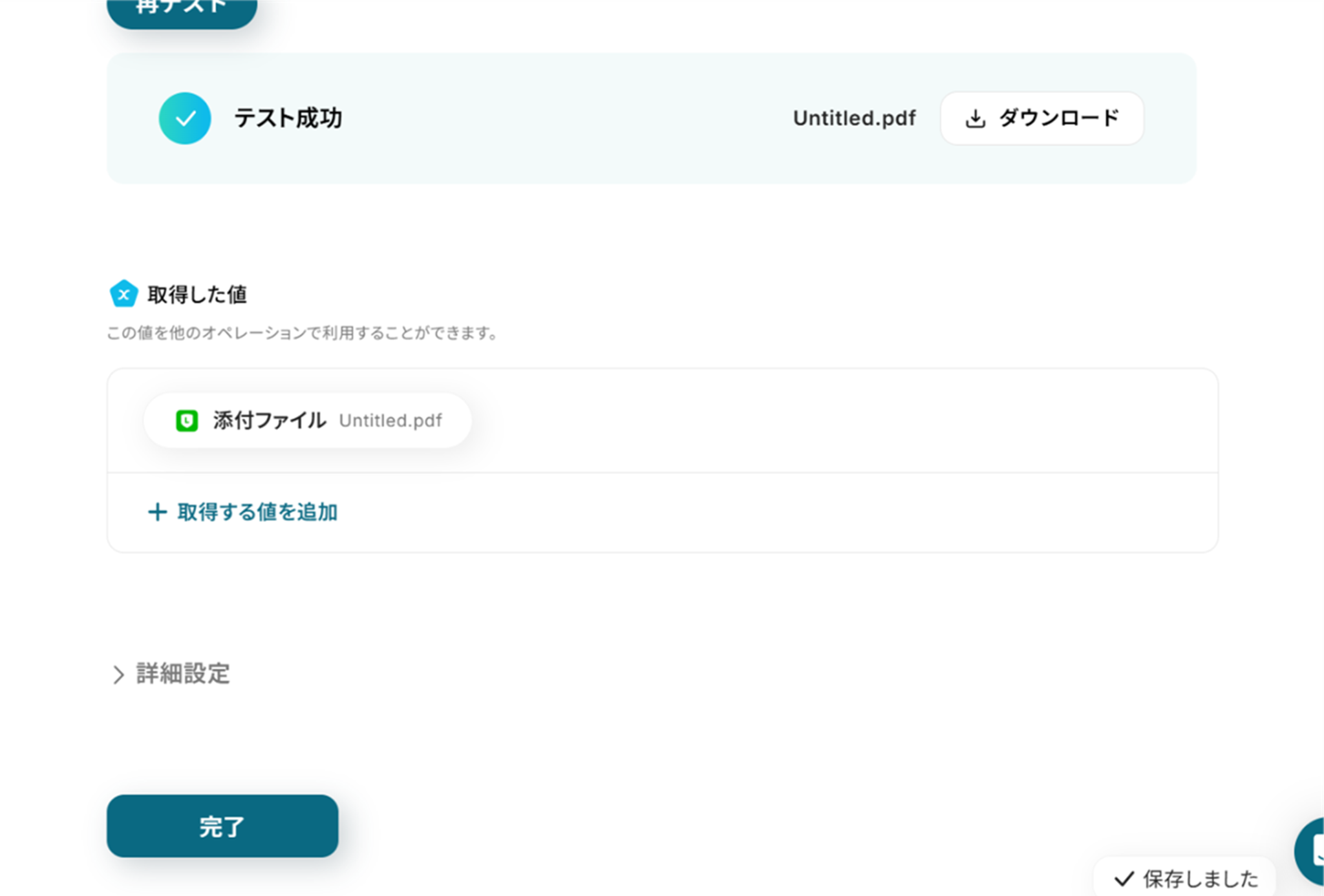Click the テスト成功 status text
Viewport: 1324px width, 896px height.
pos(288,118)
